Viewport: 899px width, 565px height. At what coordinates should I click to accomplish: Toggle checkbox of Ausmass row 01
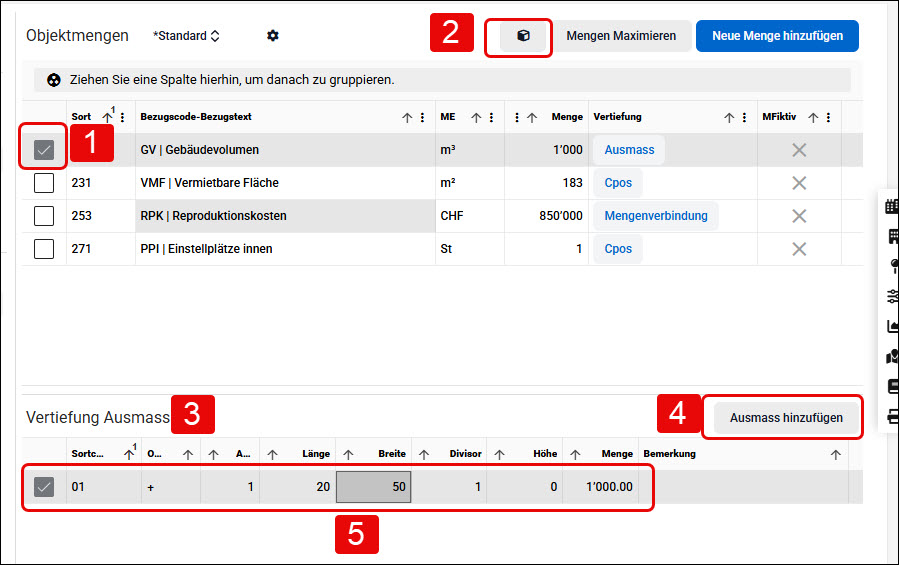pos(44,487)
